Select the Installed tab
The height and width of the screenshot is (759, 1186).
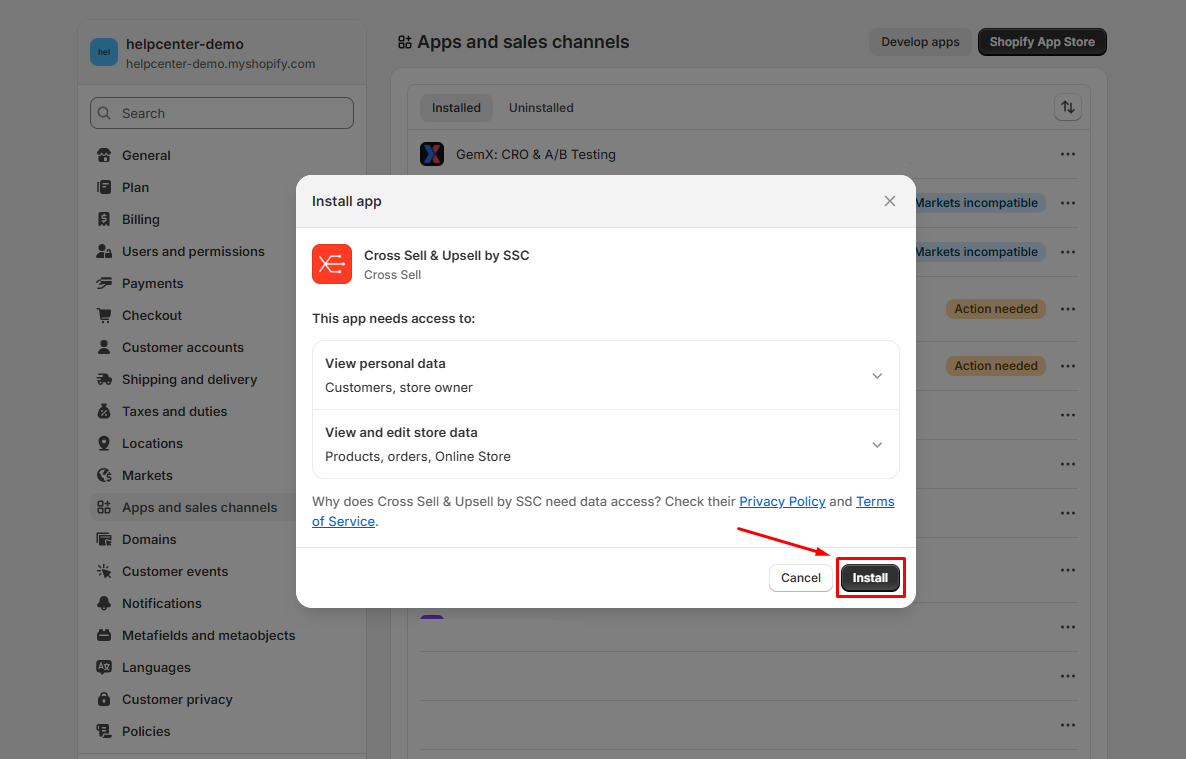click(x=456, y=108)
